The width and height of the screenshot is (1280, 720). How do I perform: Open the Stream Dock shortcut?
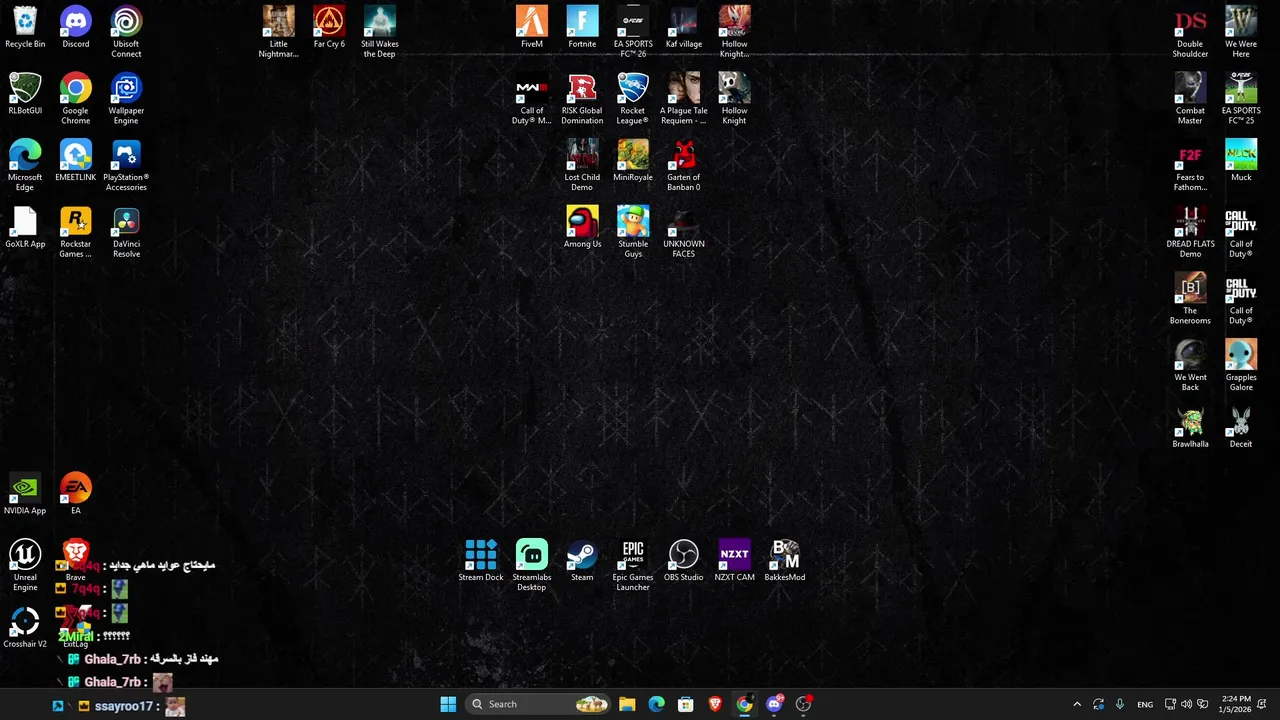point(481,561)
